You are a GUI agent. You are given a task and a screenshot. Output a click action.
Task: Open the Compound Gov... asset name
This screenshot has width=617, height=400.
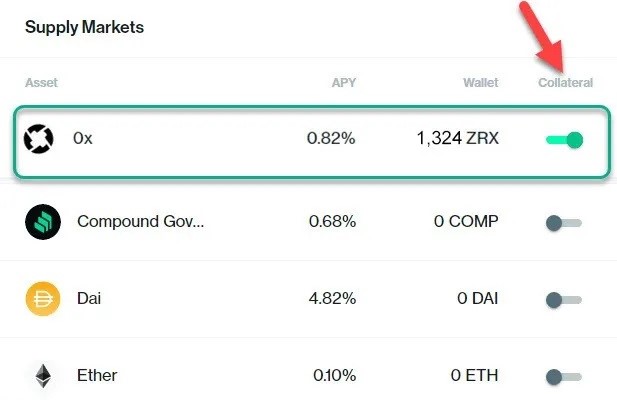pyautogui.click(x=140, y=221)
